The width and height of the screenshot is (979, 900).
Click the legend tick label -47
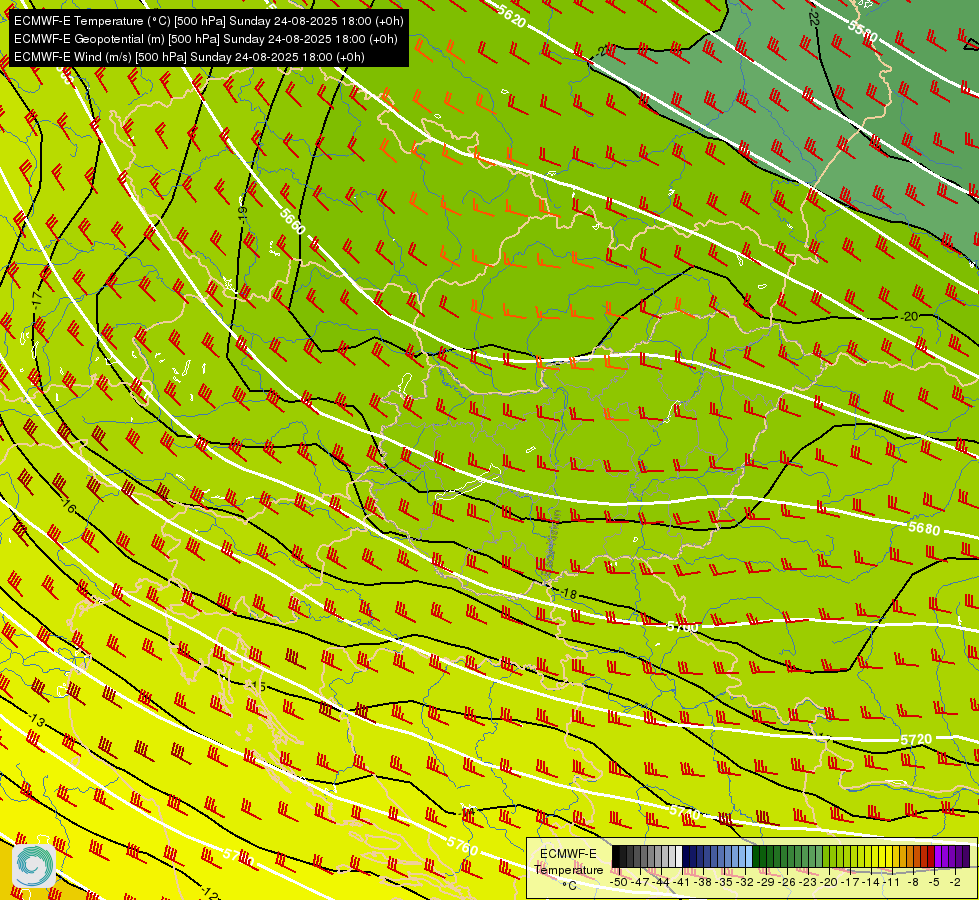[x=642, y=882]
